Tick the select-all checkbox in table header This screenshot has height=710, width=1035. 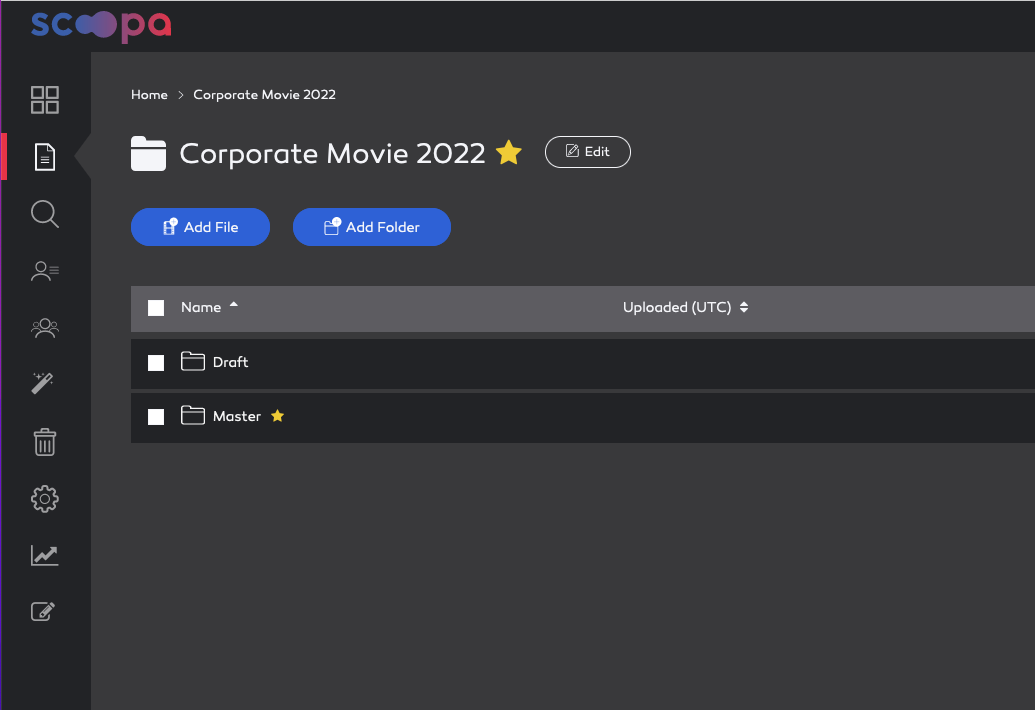pos(156,308)
